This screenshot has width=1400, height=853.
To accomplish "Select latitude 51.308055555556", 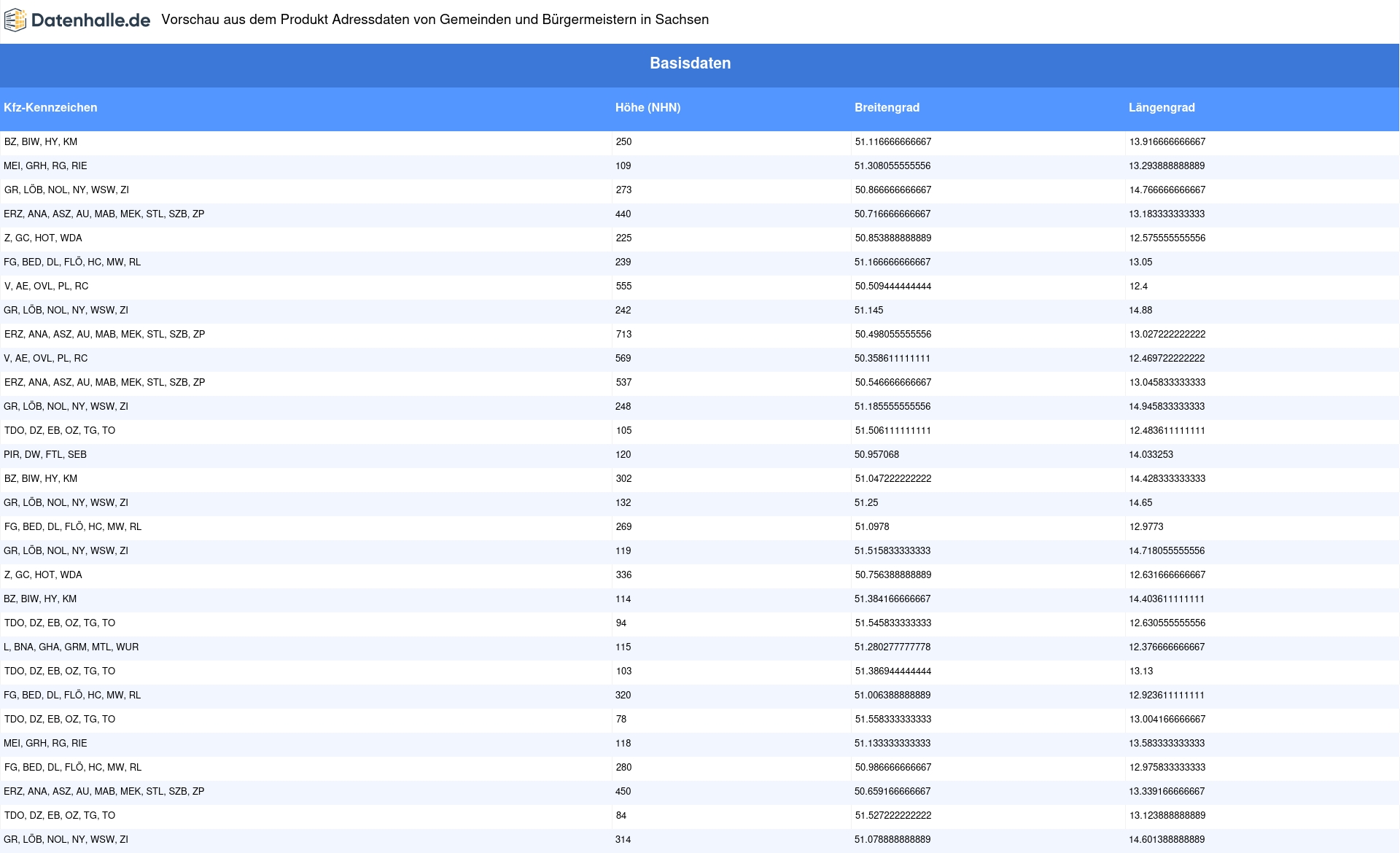I will tap(892, 166).
